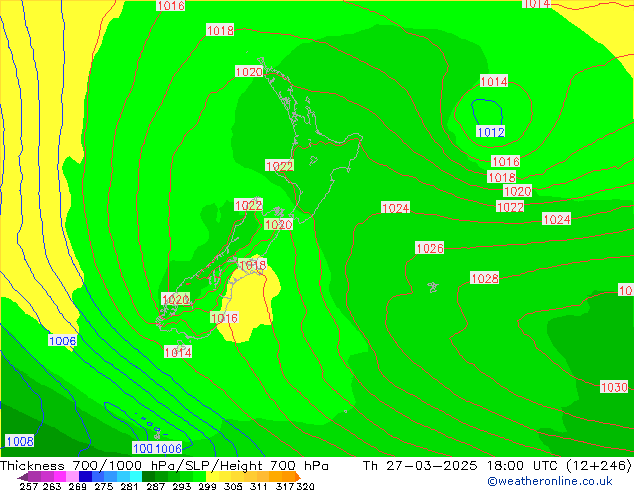Click the 263 legend value
634x490 pixels.
52,486
